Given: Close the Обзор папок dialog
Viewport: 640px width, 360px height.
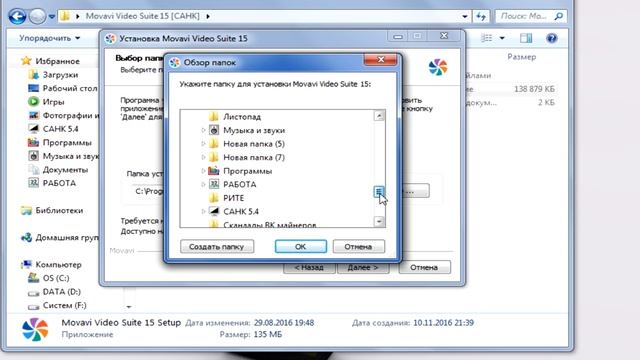Looking at the screenshot, I should (380, 60).
